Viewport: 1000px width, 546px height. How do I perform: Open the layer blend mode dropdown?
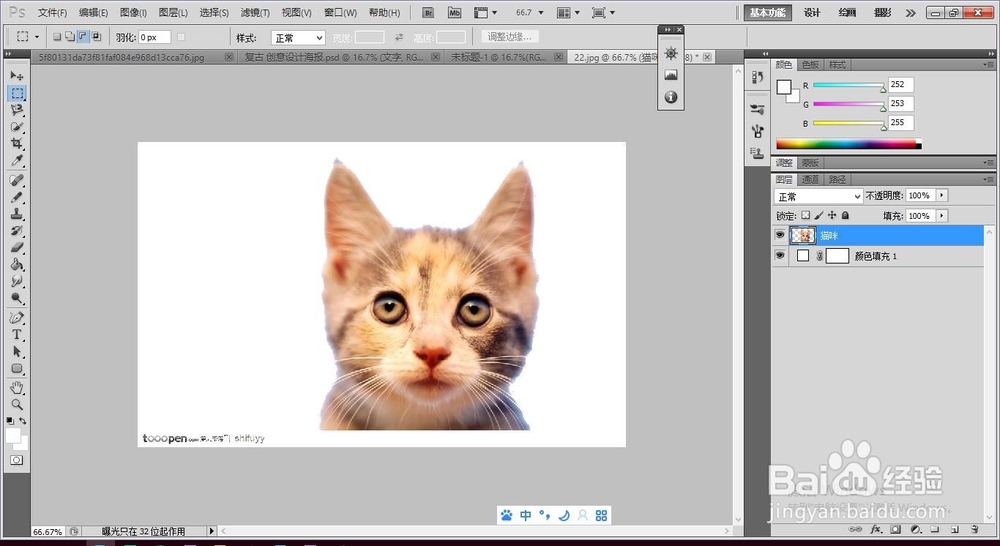coord(818,196)
